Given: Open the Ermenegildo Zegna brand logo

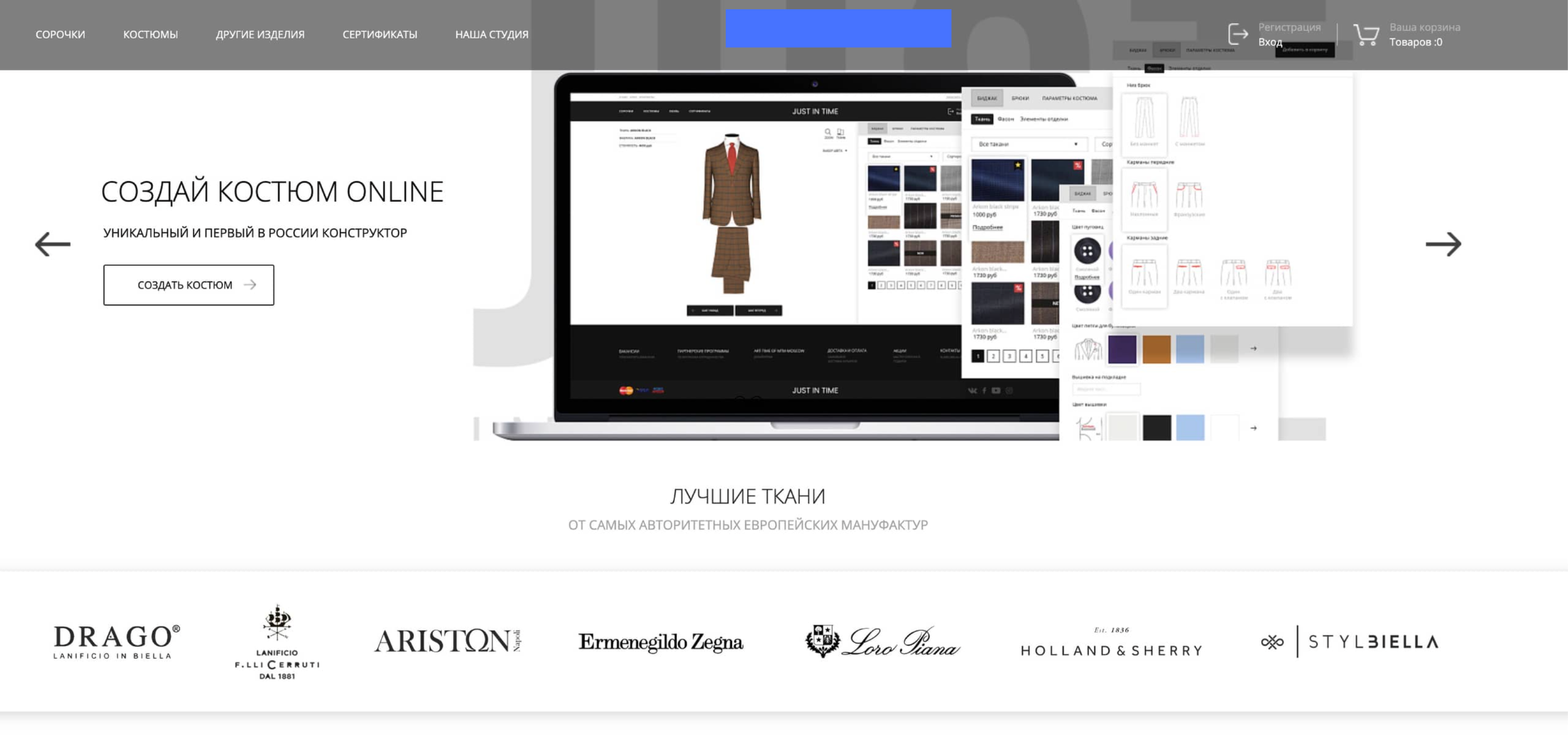Looking at the screenshot, I should (x=661, y=642).
